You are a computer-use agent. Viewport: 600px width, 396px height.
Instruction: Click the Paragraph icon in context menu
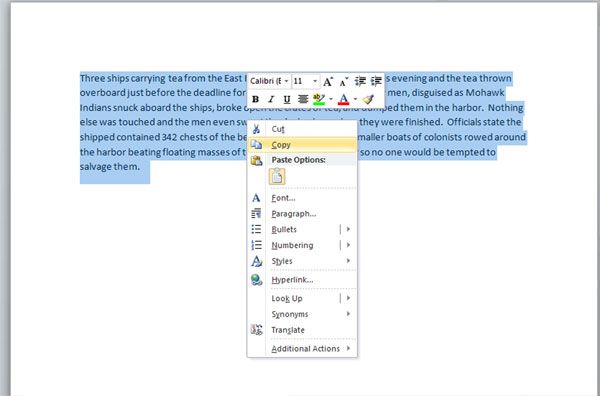[256, 213]
